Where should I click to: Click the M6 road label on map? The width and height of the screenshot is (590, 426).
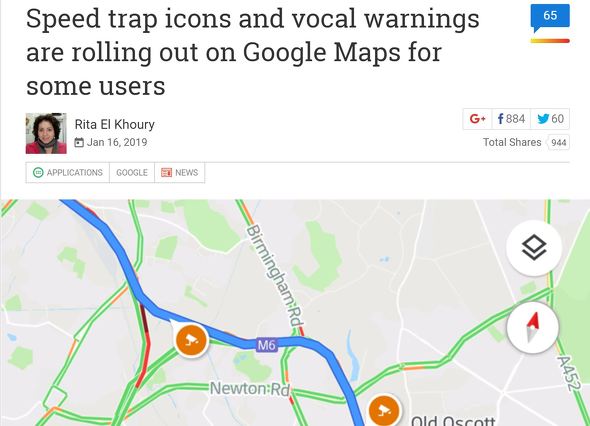[x=267, y=345]
